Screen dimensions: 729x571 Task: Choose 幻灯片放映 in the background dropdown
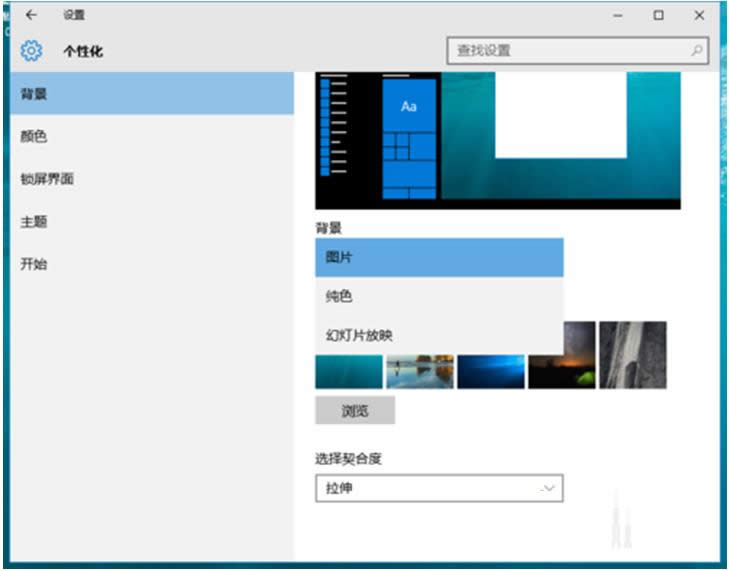(439, 335)
